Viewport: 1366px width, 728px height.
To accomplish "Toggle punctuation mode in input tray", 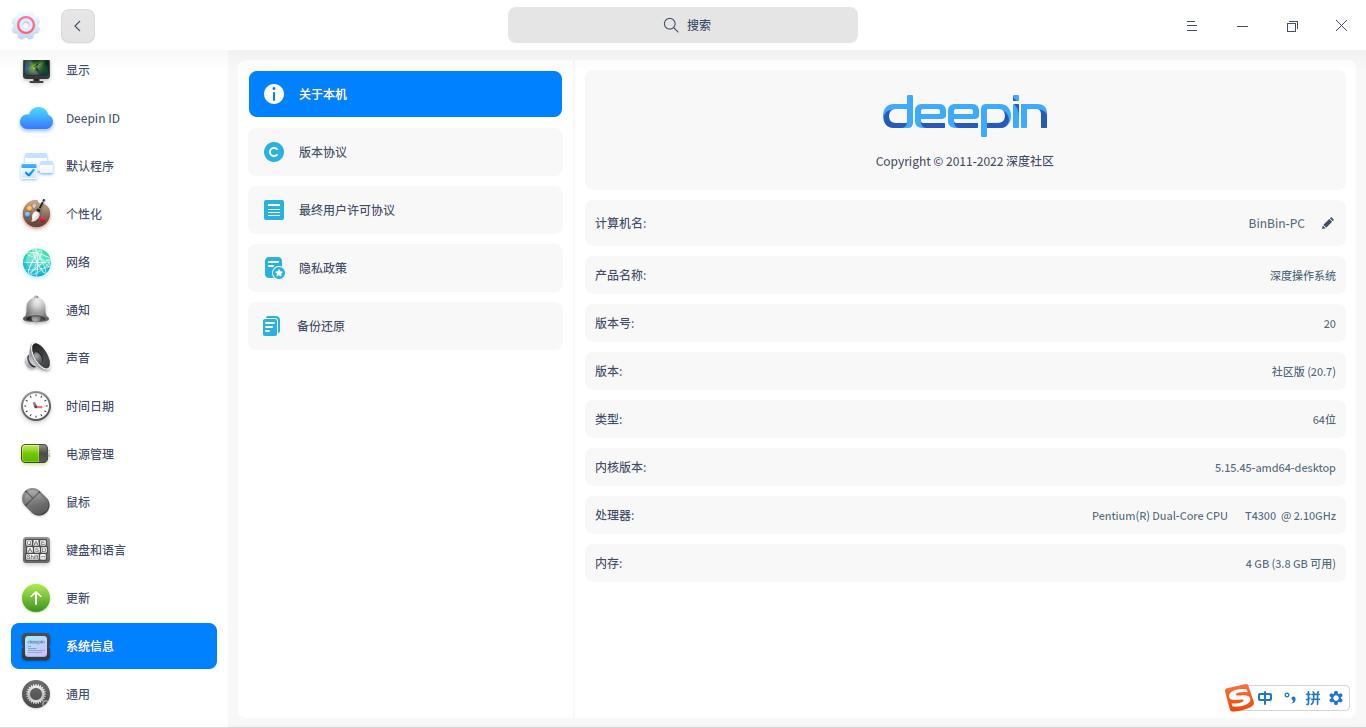I will click(1289, 698).
